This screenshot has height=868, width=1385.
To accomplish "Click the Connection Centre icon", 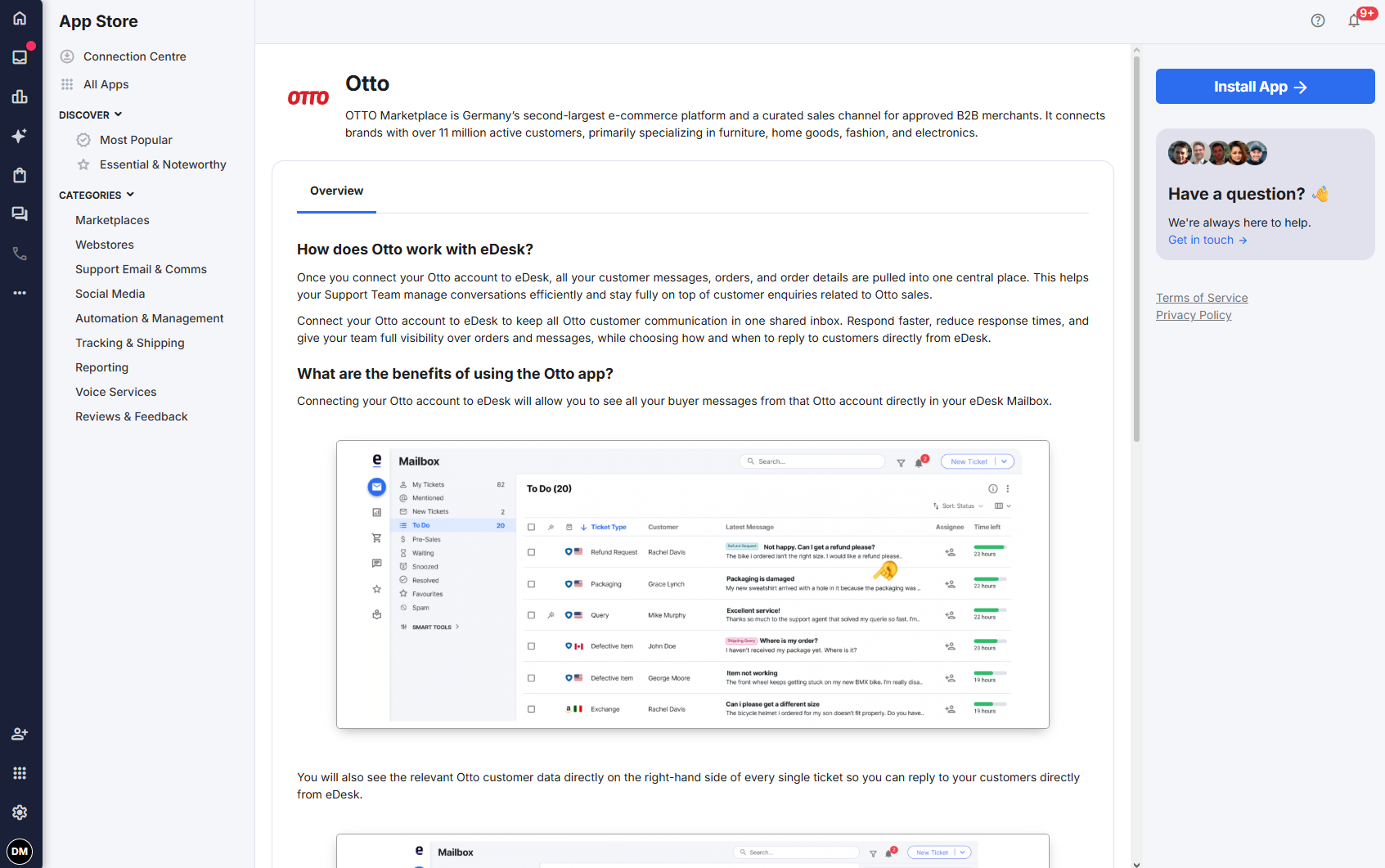I will tap(67, 56).
